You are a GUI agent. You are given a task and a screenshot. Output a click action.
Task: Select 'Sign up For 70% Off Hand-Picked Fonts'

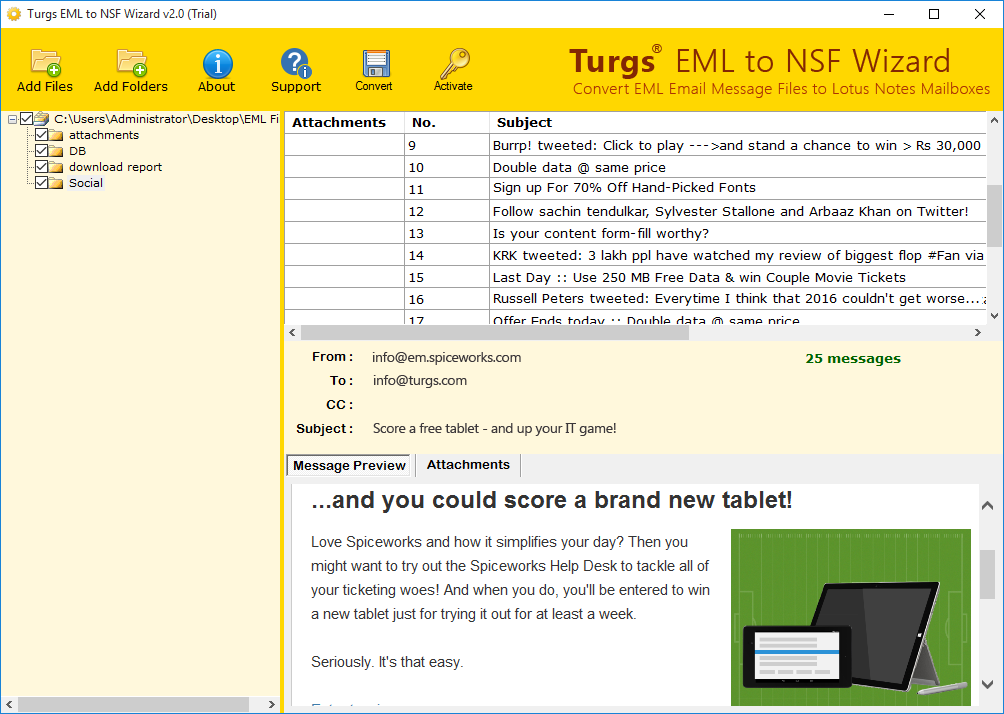635,189
